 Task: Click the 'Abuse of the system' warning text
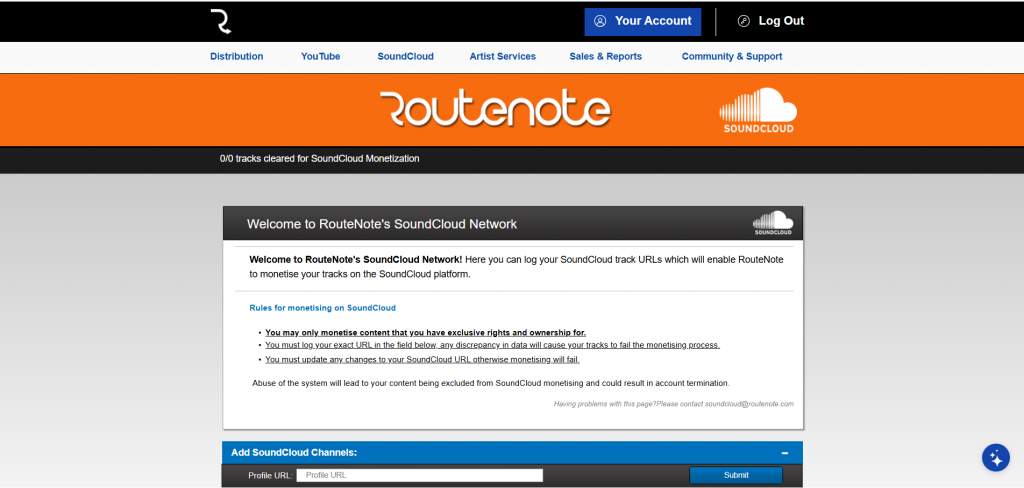click(x=490, y=383)
